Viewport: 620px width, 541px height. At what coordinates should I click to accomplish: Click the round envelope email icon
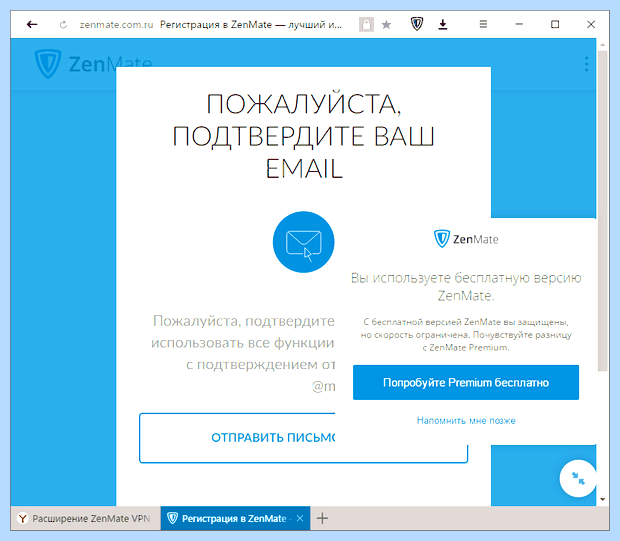click(x=303, y=242)
